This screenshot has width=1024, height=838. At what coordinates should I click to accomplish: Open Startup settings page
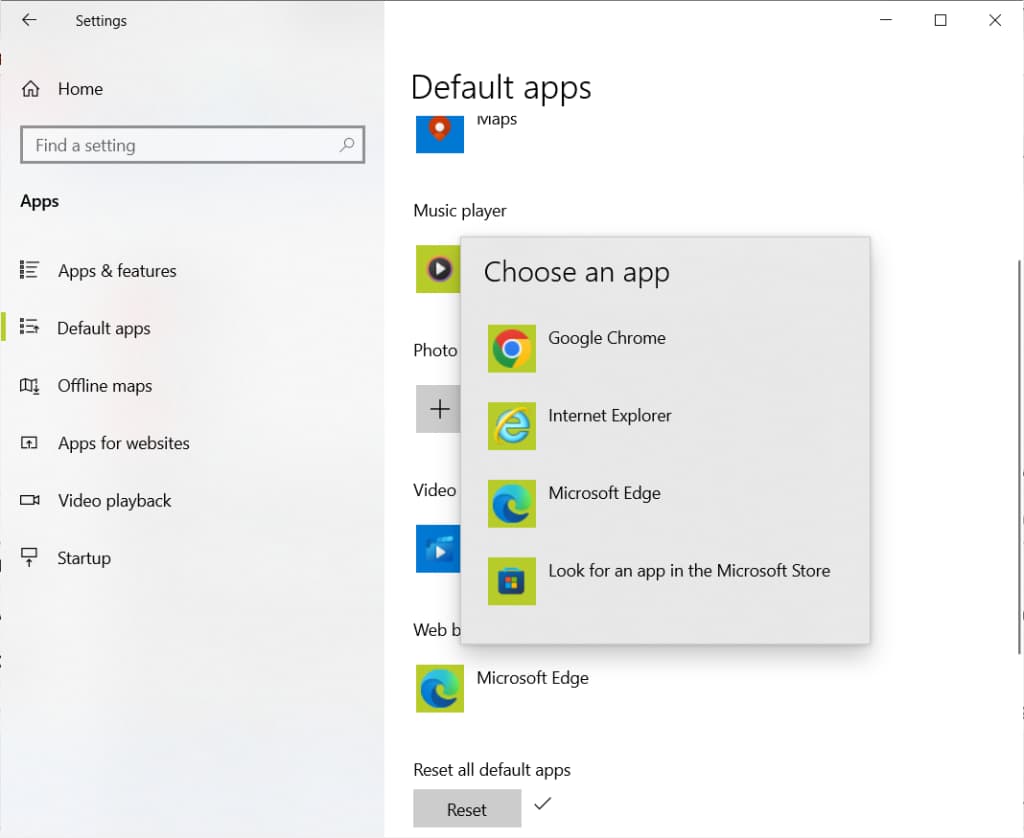click(x=84, y=558)
